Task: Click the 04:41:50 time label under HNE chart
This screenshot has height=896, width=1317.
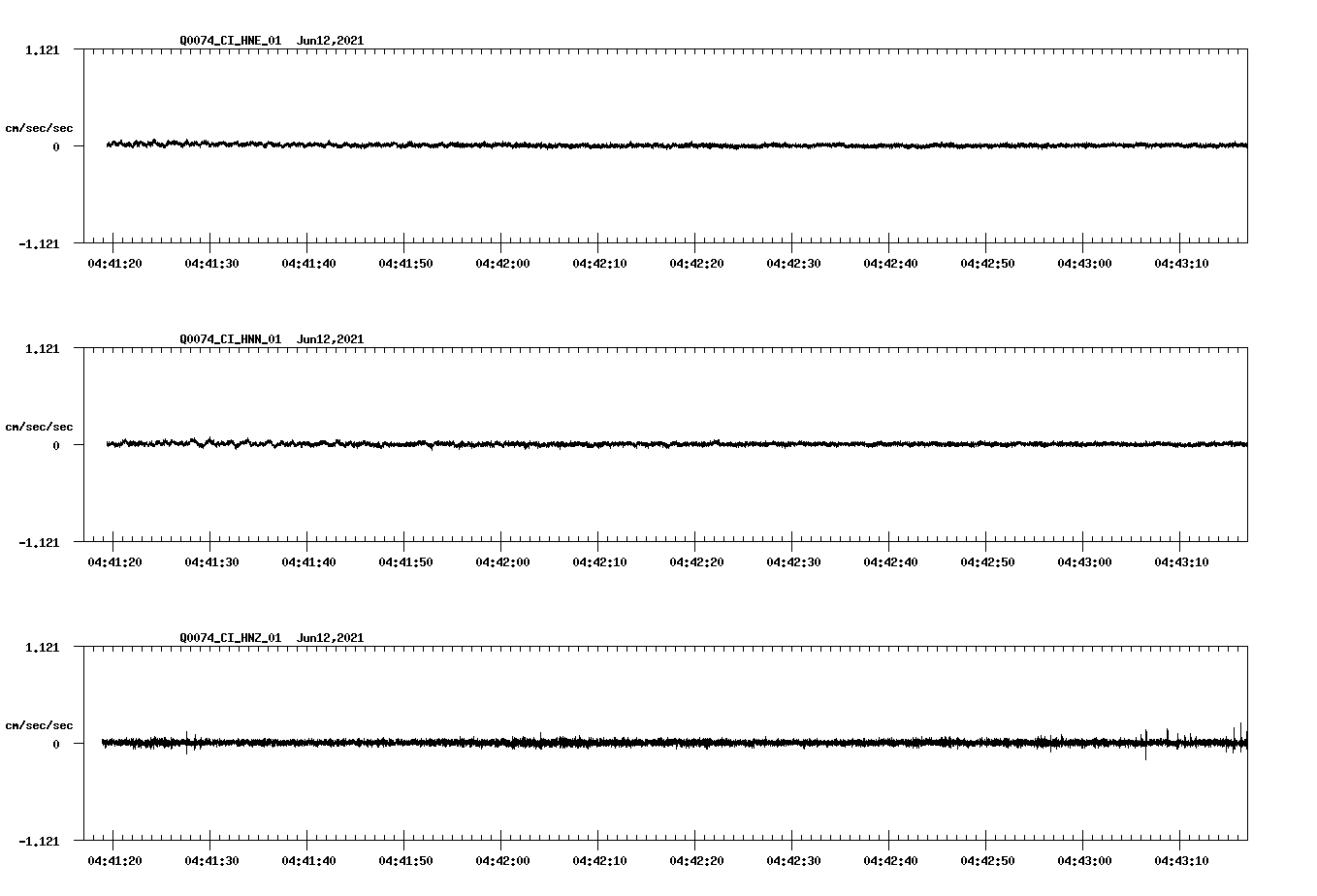Action: 405,264
